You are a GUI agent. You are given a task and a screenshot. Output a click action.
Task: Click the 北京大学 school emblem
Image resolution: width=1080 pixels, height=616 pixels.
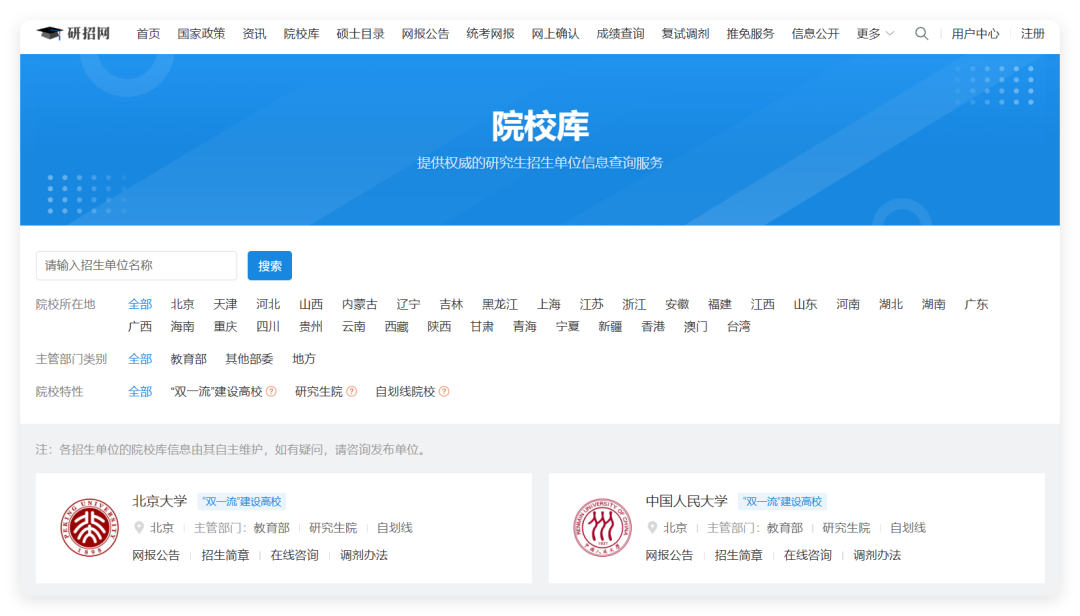pyautogui.click(x=90, y=527)
